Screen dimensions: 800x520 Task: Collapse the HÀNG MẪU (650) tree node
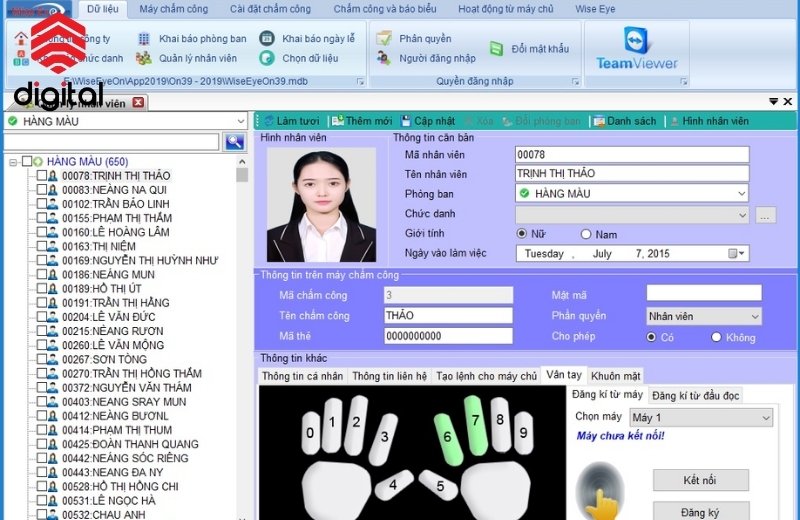[14, 162]
